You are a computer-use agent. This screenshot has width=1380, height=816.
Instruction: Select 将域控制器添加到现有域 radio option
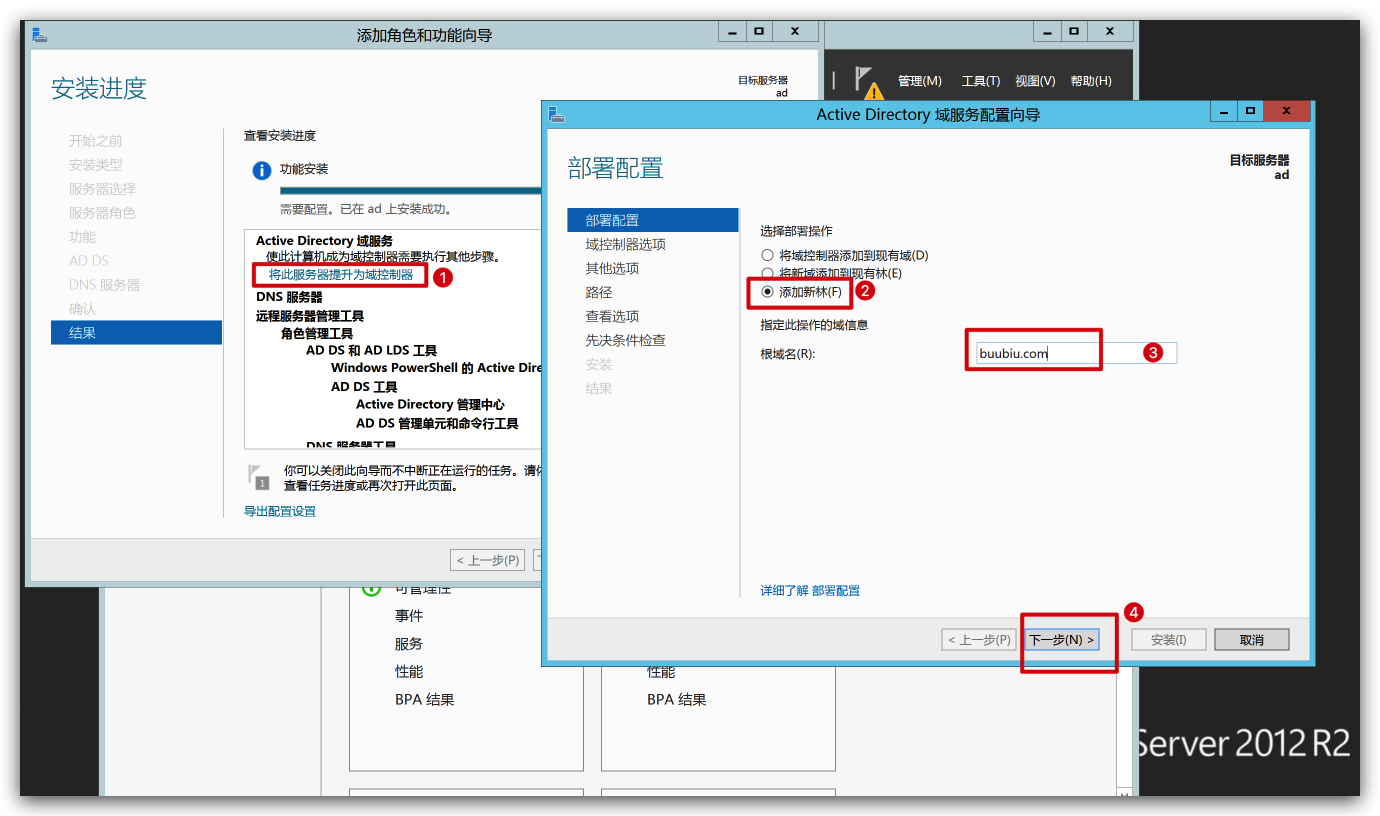click(768, 256)
